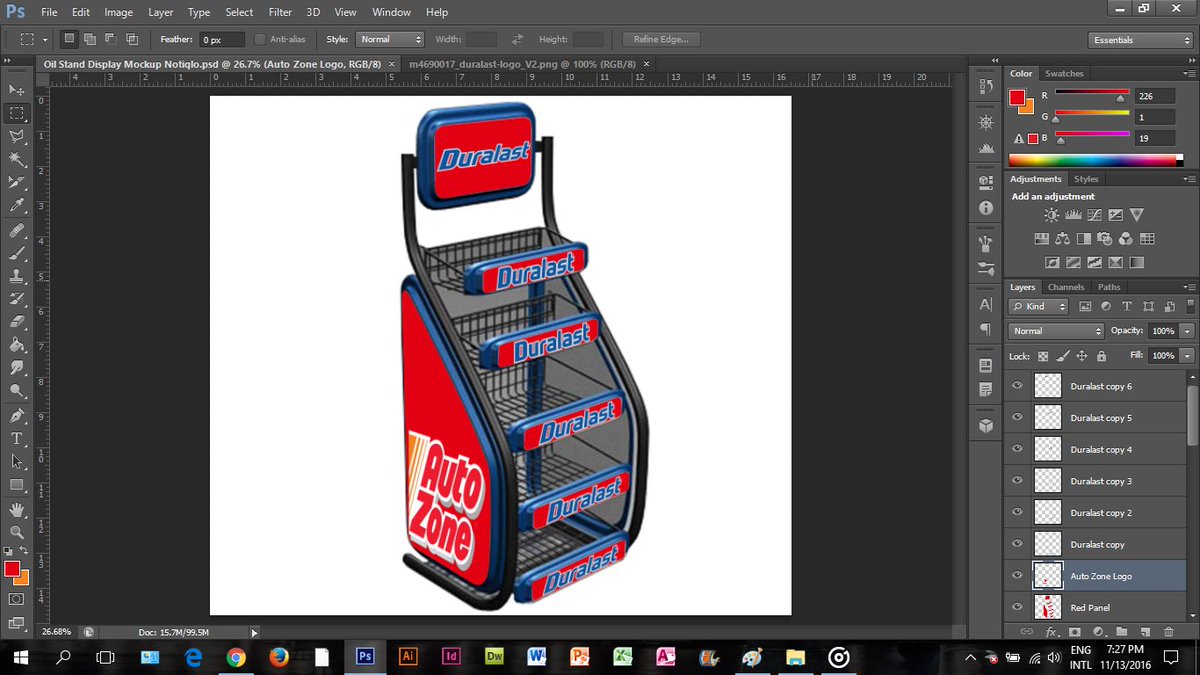Open the selection Style dropdown
Viewport: 1200px width, 675px height.
click(391, 39)
